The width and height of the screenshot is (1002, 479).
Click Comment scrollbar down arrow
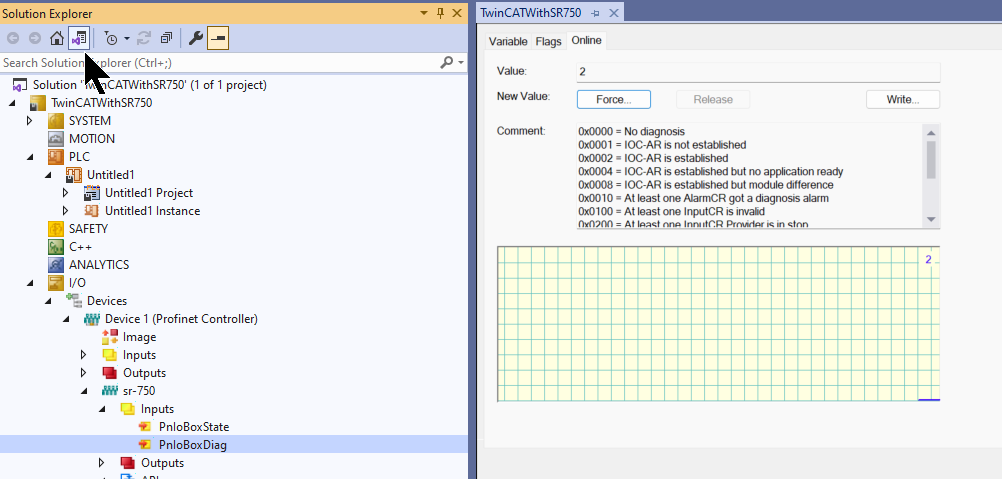click(930, 219)
